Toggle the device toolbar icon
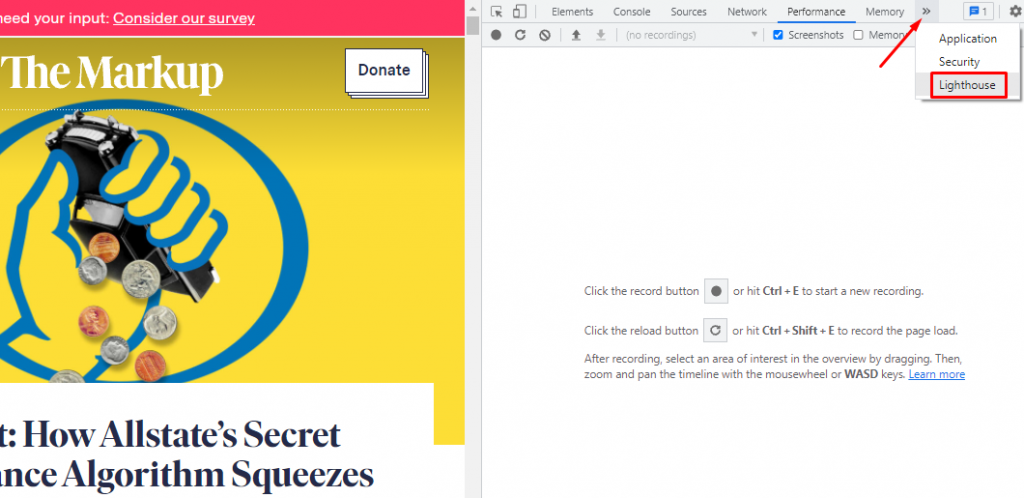 click(x=519, y=12)
